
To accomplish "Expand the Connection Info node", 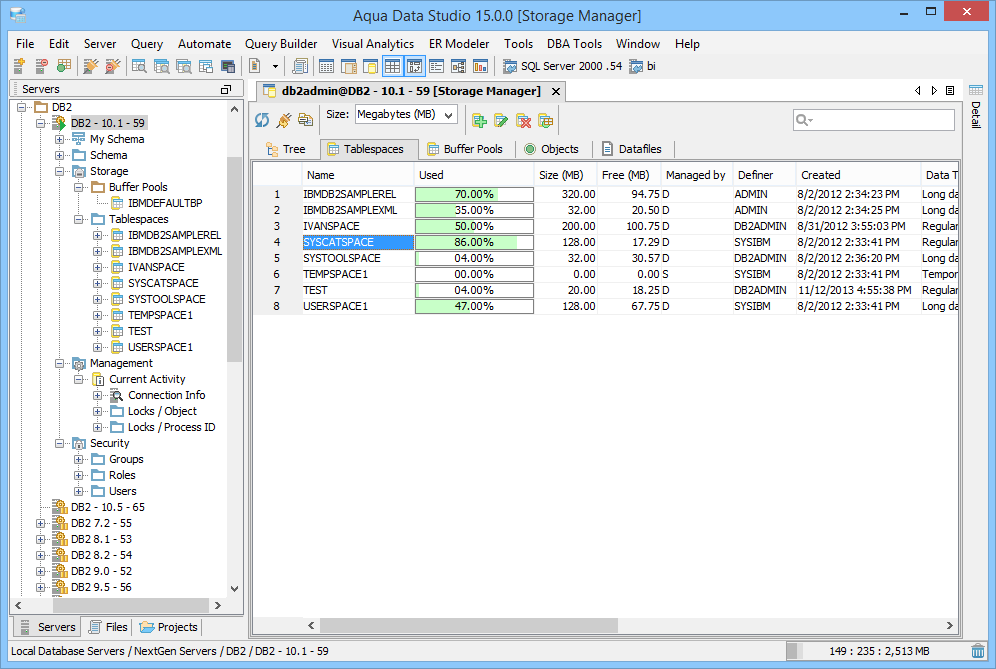I will tap(97, 395).
